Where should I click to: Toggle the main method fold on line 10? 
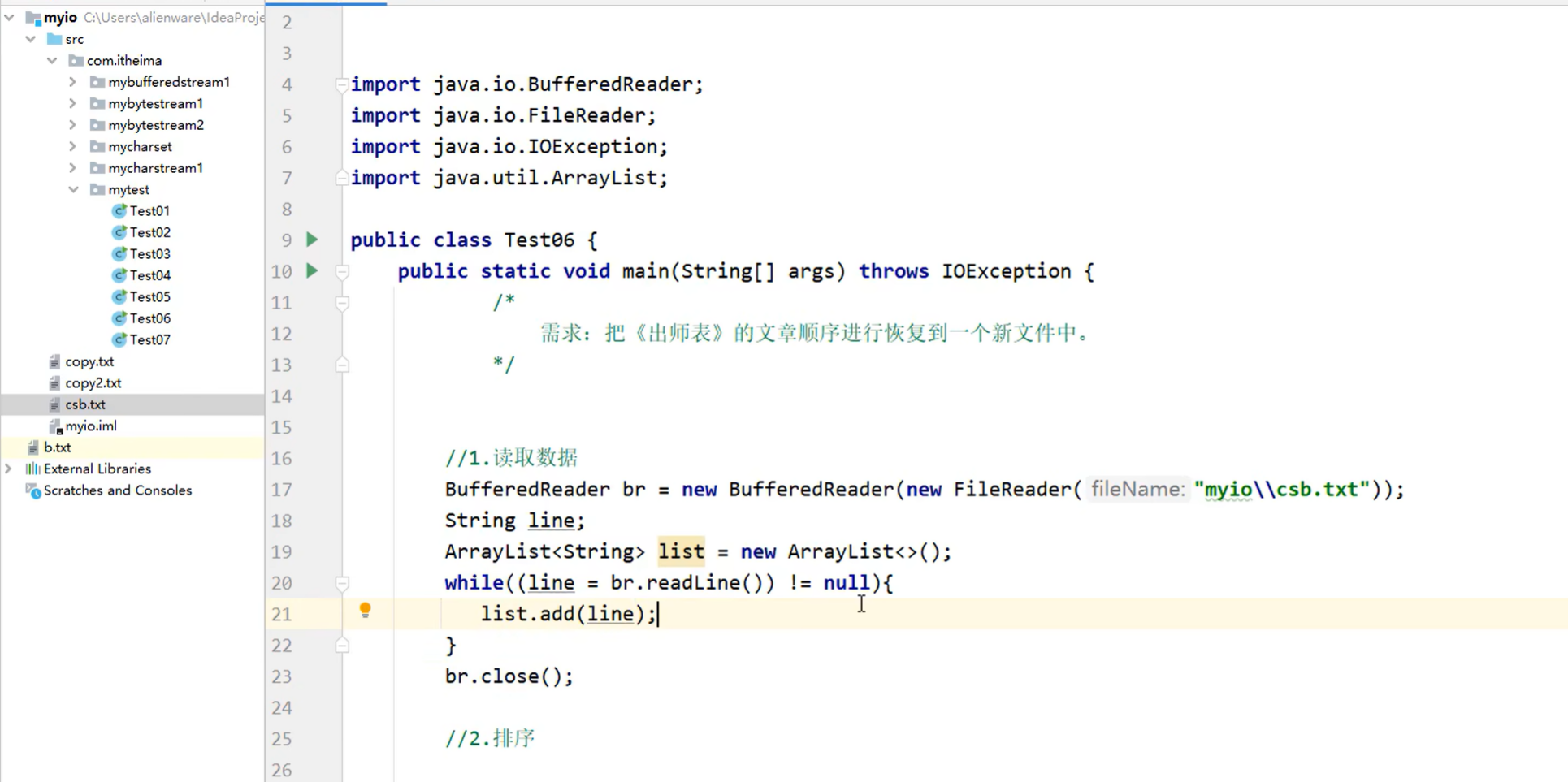click(342, 271)
